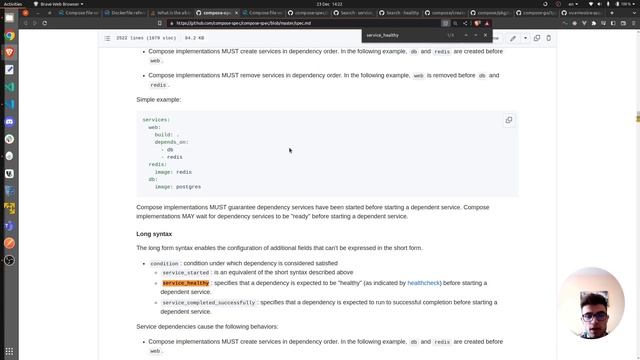Viewport: 640px width, 360px height.
Task: Open the edit options dropdown arrow
Action: (x=525, y=38)
